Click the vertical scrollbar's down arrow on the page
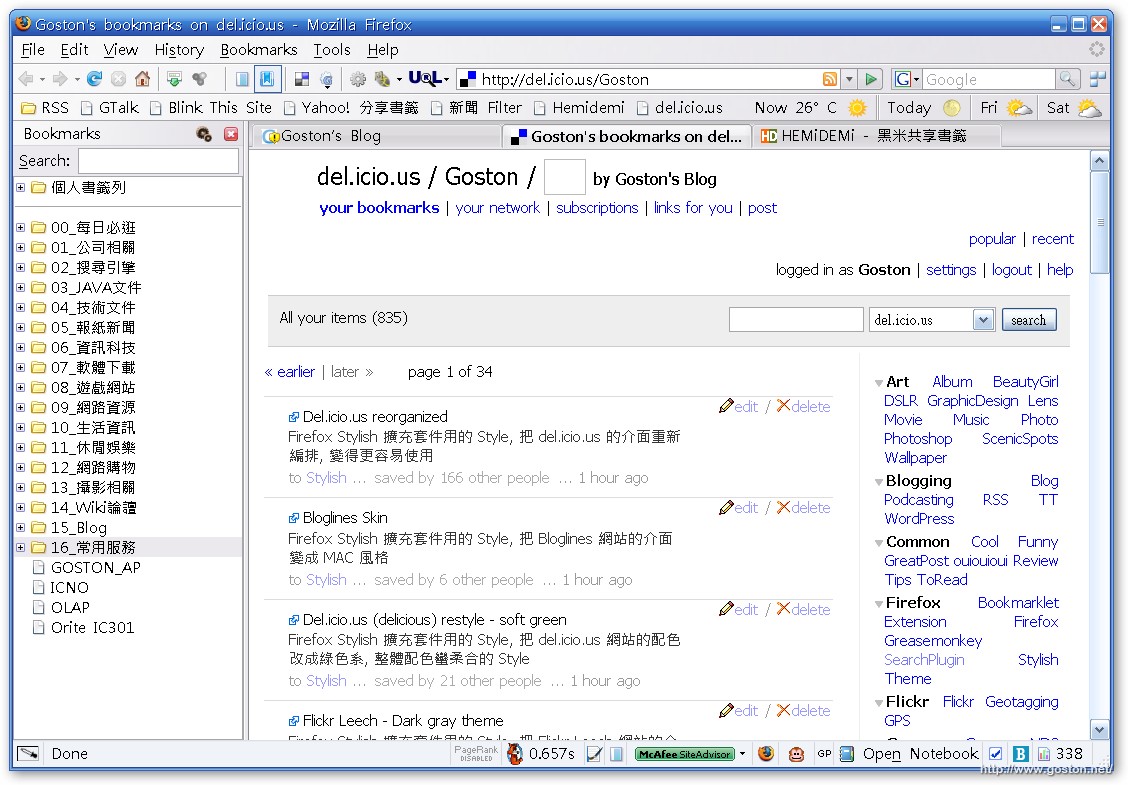Image resolution: width=1128 pixels, height=785 pixels. [1100, 730]
